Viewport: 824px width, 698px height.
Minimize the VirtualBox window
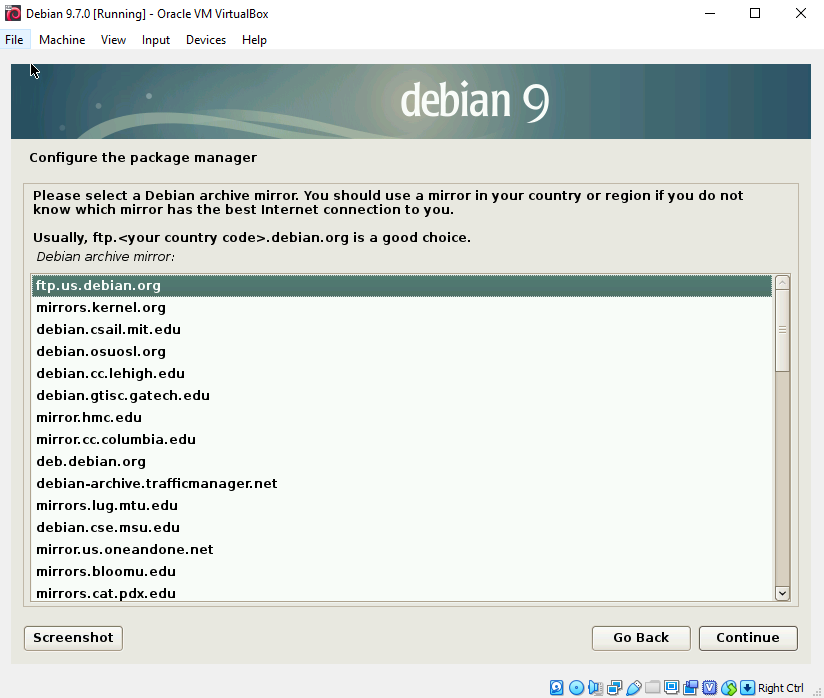coord(710,13)
